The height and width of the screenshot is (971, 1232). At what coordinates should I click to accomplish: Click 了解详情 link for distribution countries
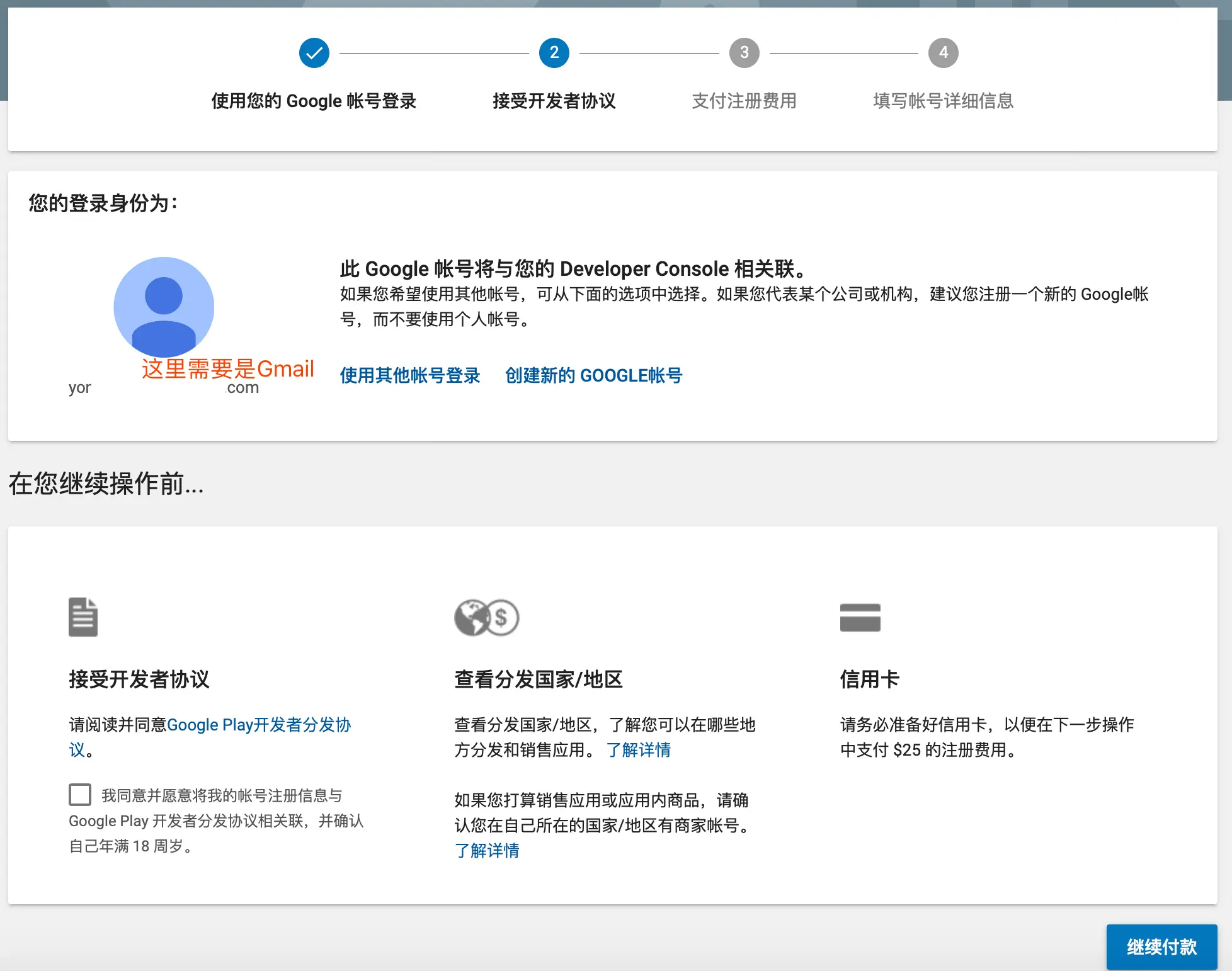[x=638, y=750]
